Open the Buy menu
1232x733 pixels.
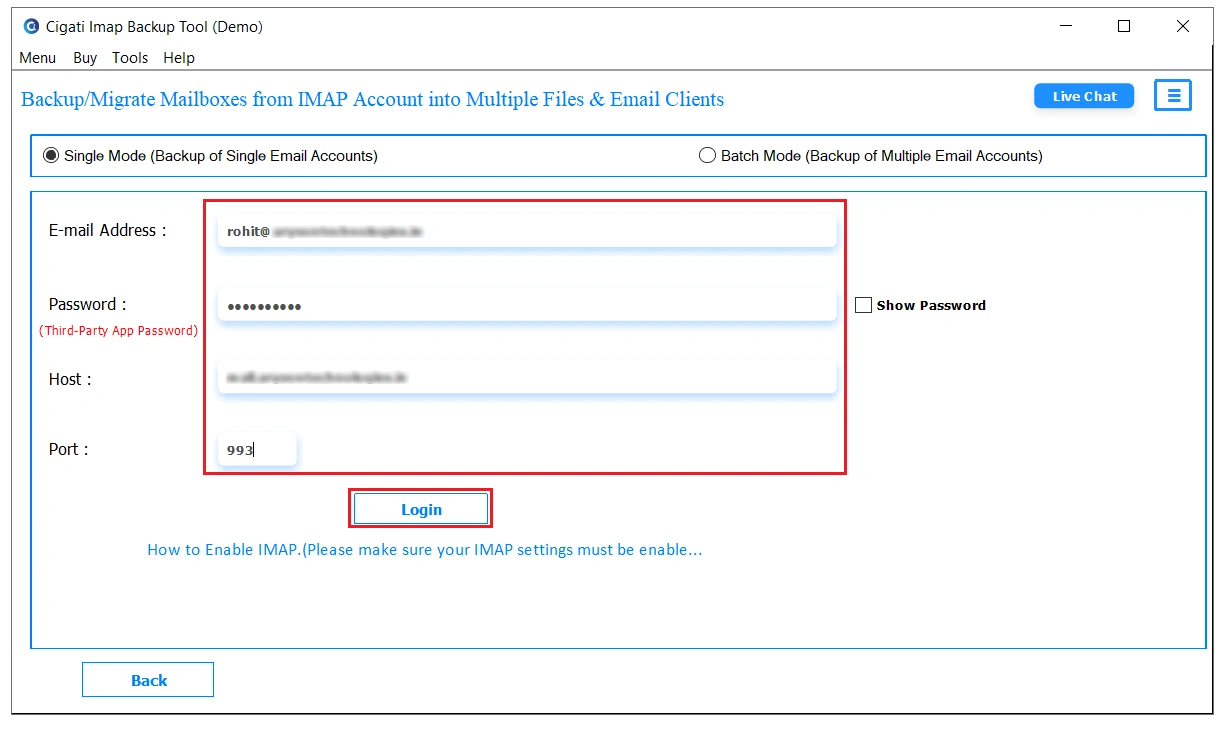[x=85, y=58]
